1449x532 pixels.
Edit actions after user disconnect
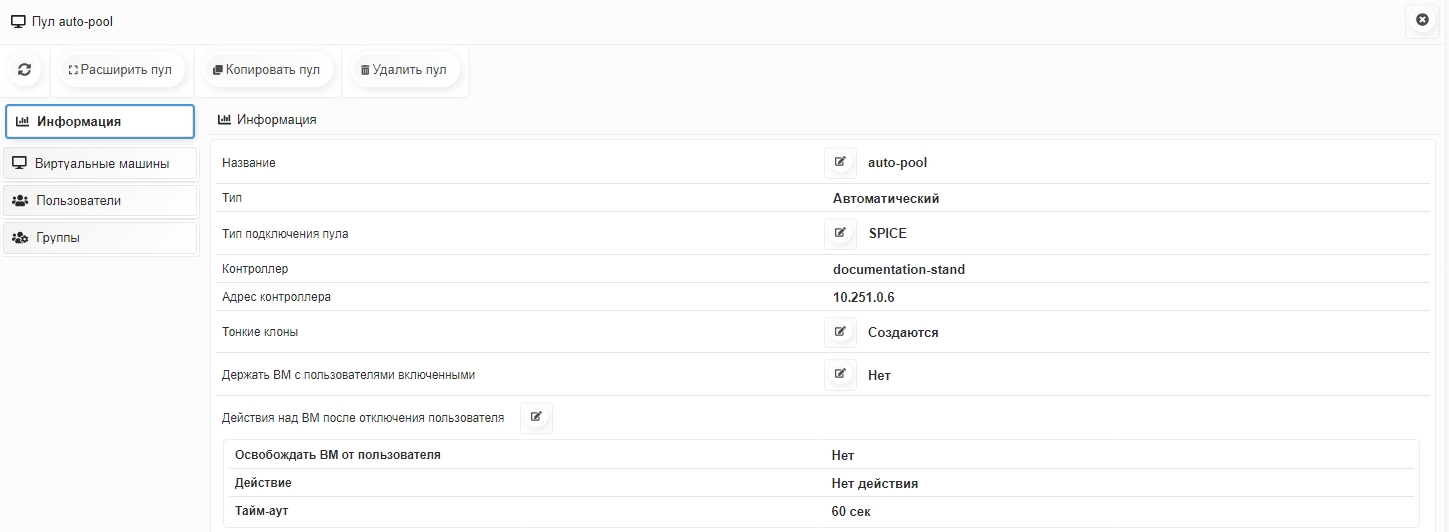pos(536,417)
